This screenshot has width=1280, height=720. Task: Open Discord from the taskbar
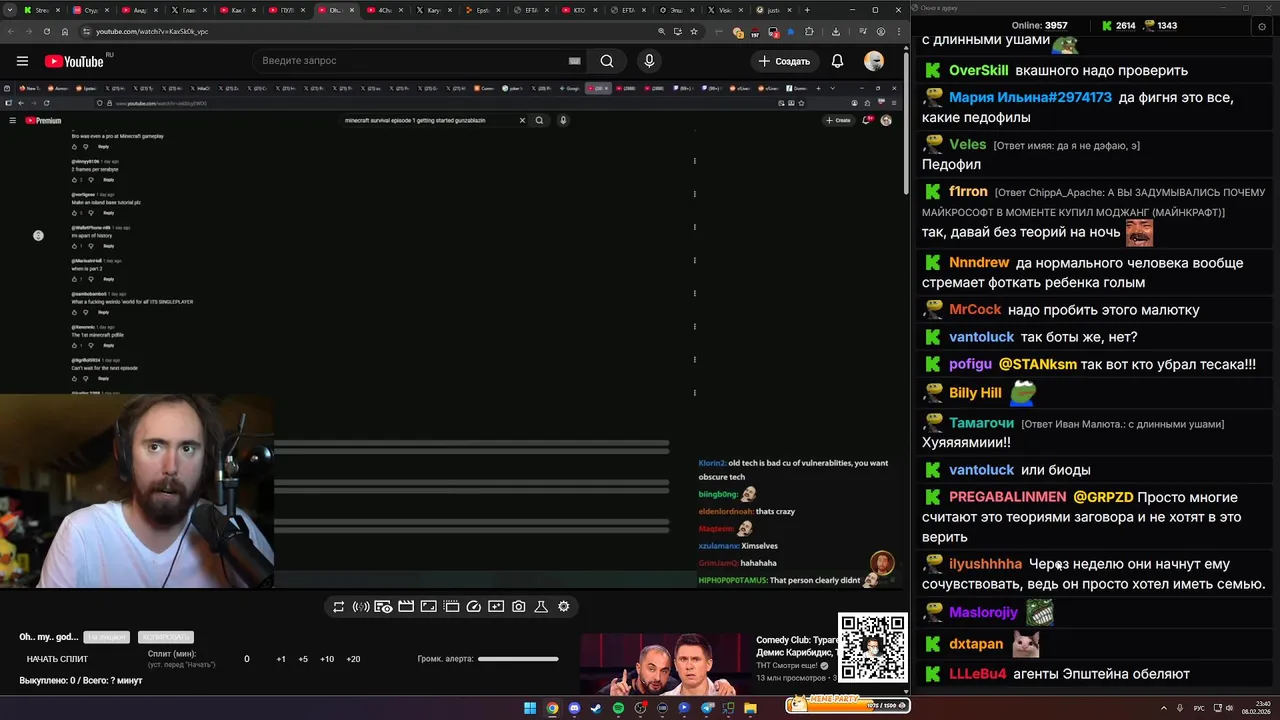(574, 708)
